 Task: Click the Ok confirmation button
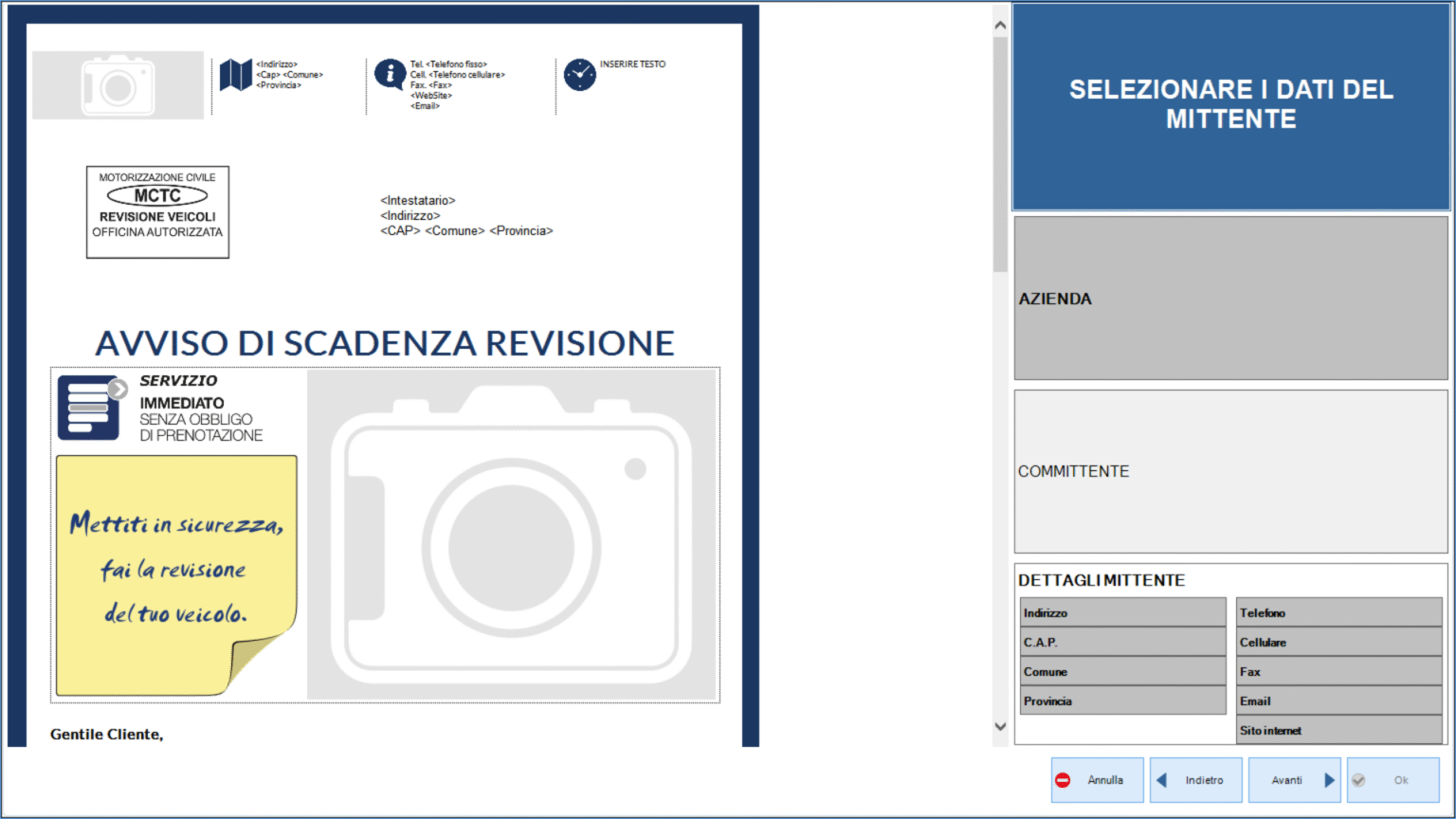pyautogui.click(x=1392, y=780)
